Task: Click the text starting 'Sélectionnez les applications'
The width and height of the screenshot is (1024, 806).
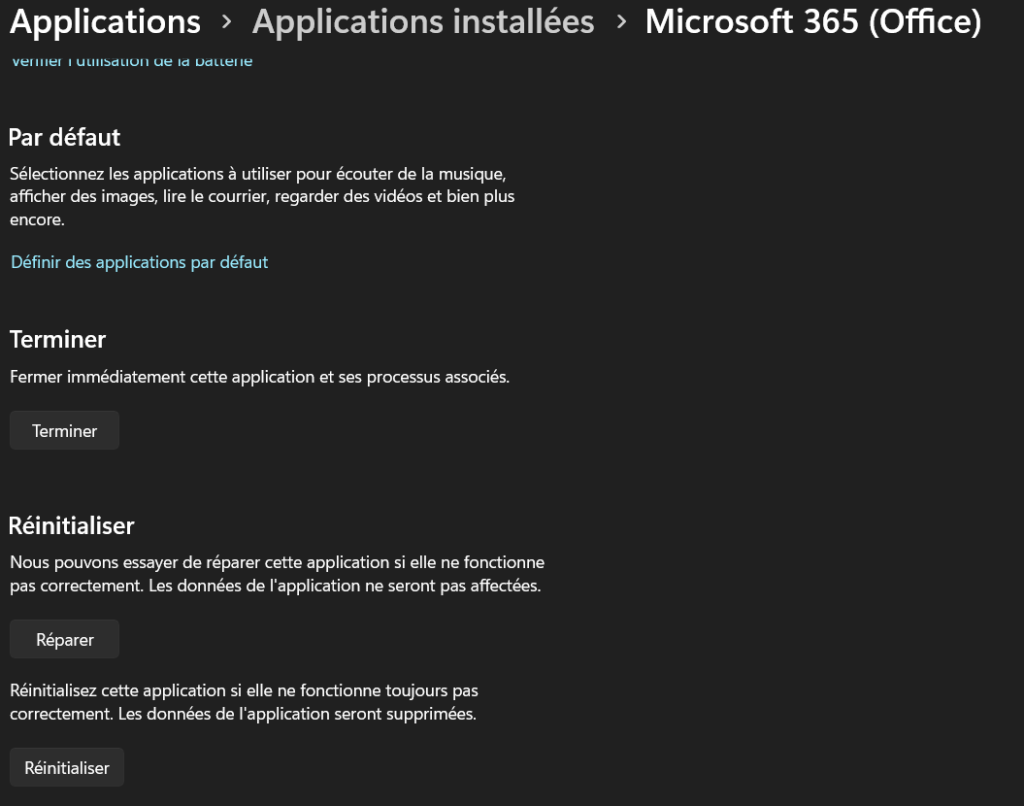Action: click(262, 197)
